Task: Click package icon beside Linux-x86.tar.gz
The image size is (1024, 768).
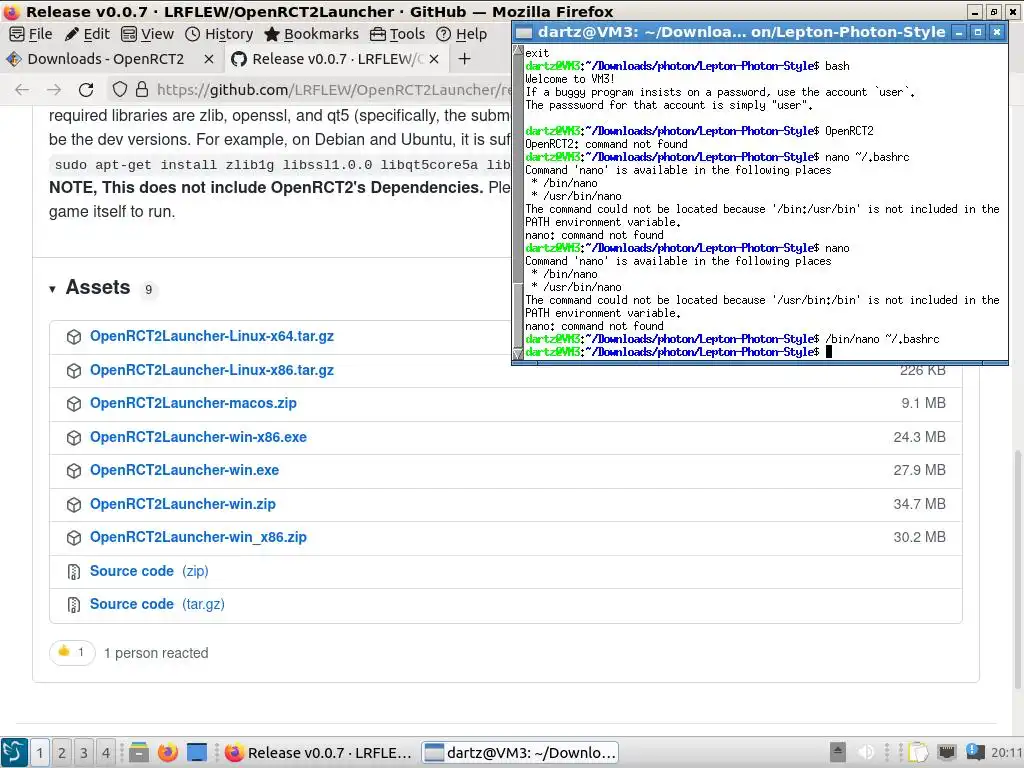Action: [74, 371]
